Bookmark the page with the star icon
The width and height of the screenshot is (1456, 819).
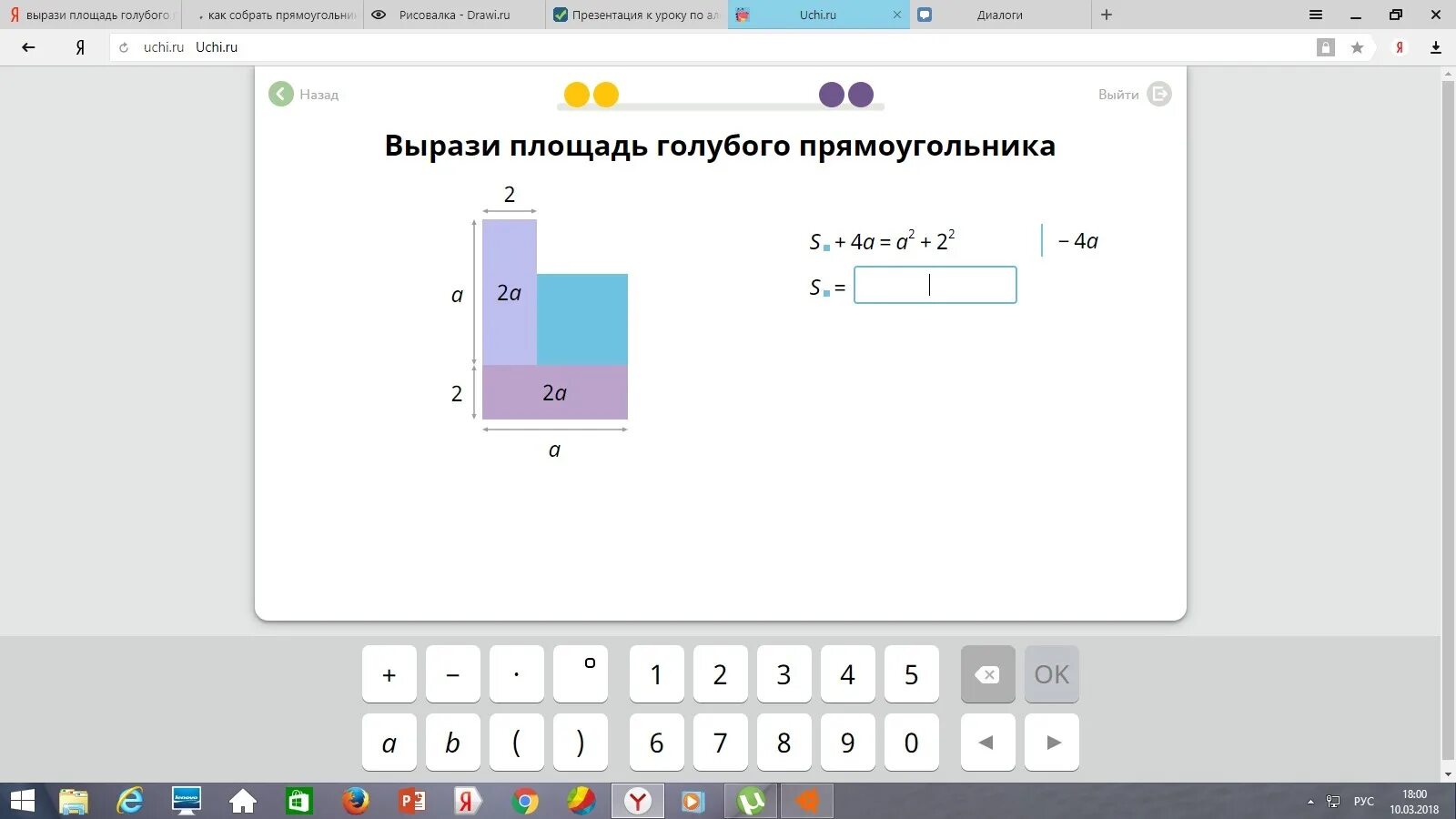tap(1357, 47)
